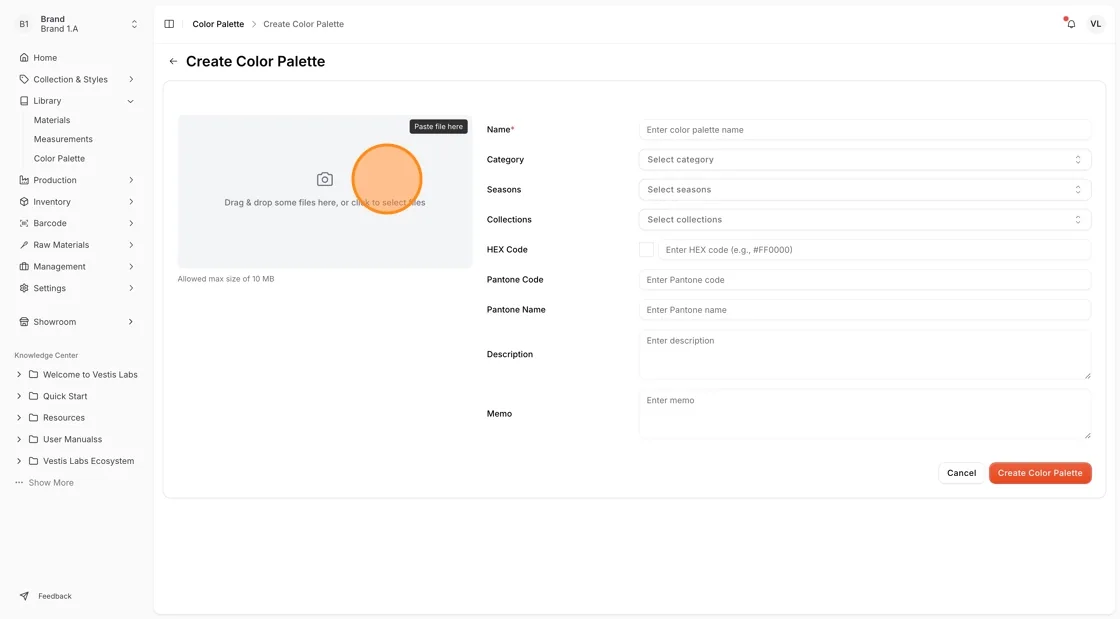Click the Pantone name input field
The height and width of the screenshot is (619, 1120).
(864, 310)
